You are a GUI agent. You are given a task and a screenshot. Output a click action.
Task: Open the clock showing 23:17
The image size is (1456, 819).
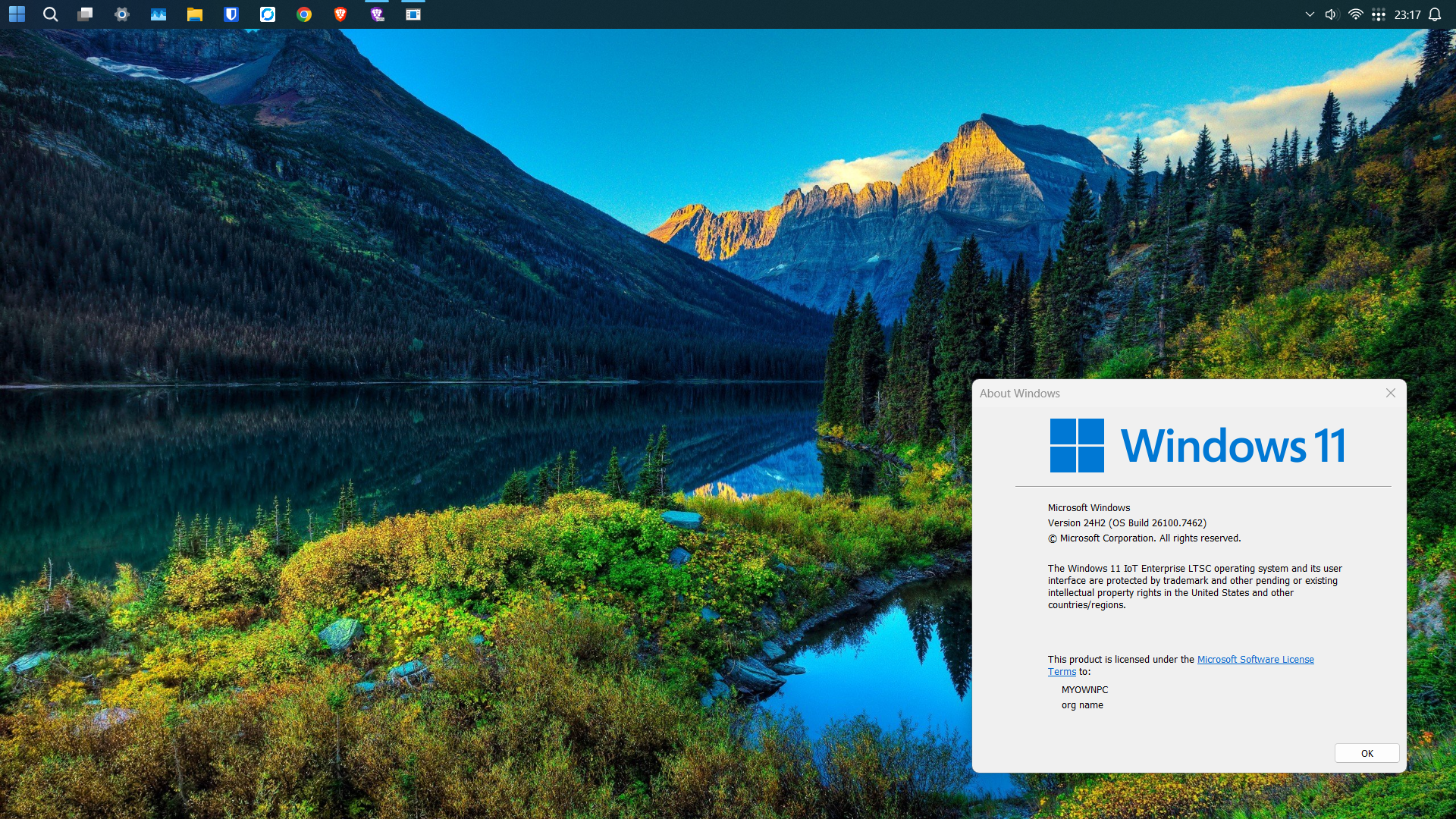[1407, 14]
